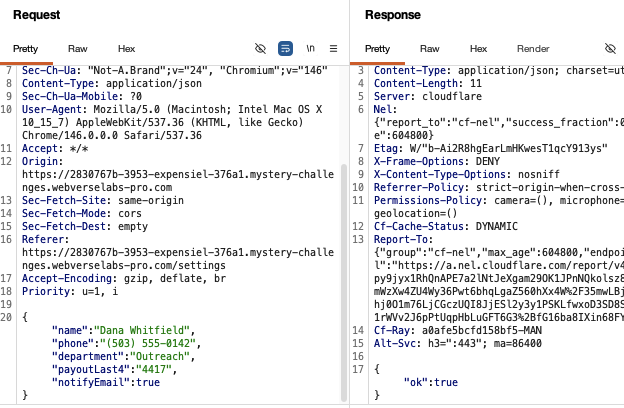624x408 pixels.
Task: Click the phone value in request body
Action: tap(145, 344)
